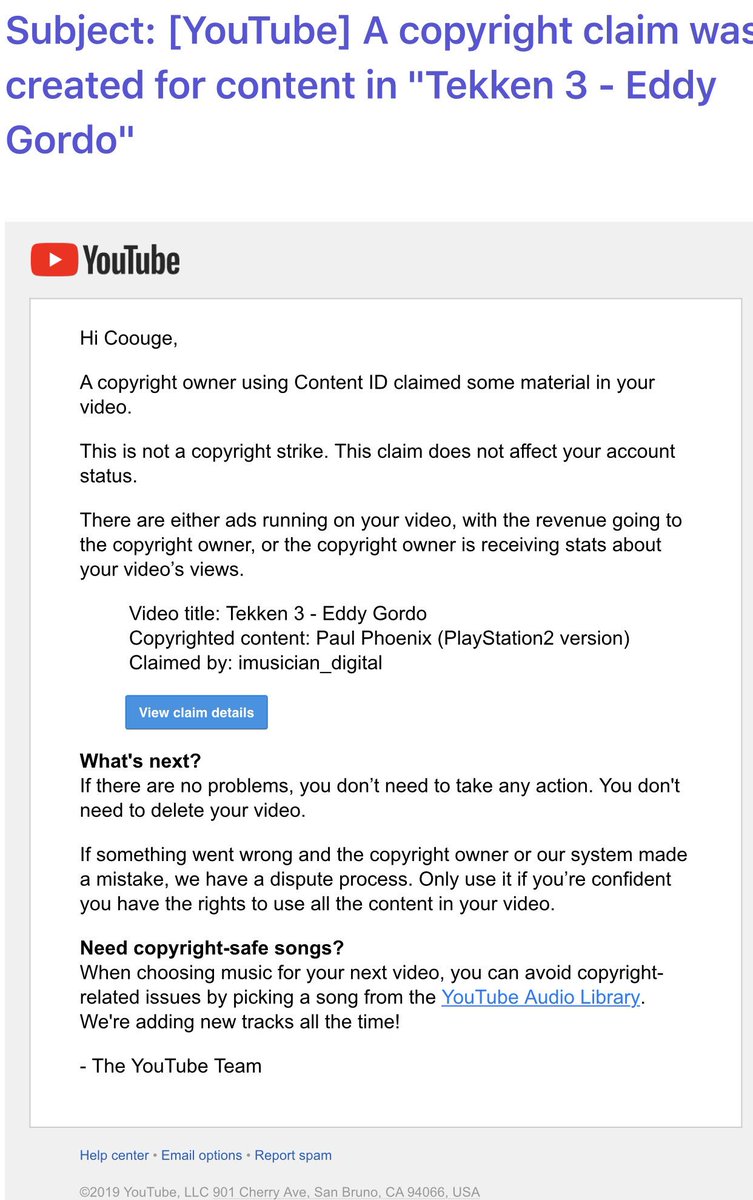The image size is (753, 1200).
Task: Click the 'This is not a copyright strike' paragraph
Action: tap(378, 463)
